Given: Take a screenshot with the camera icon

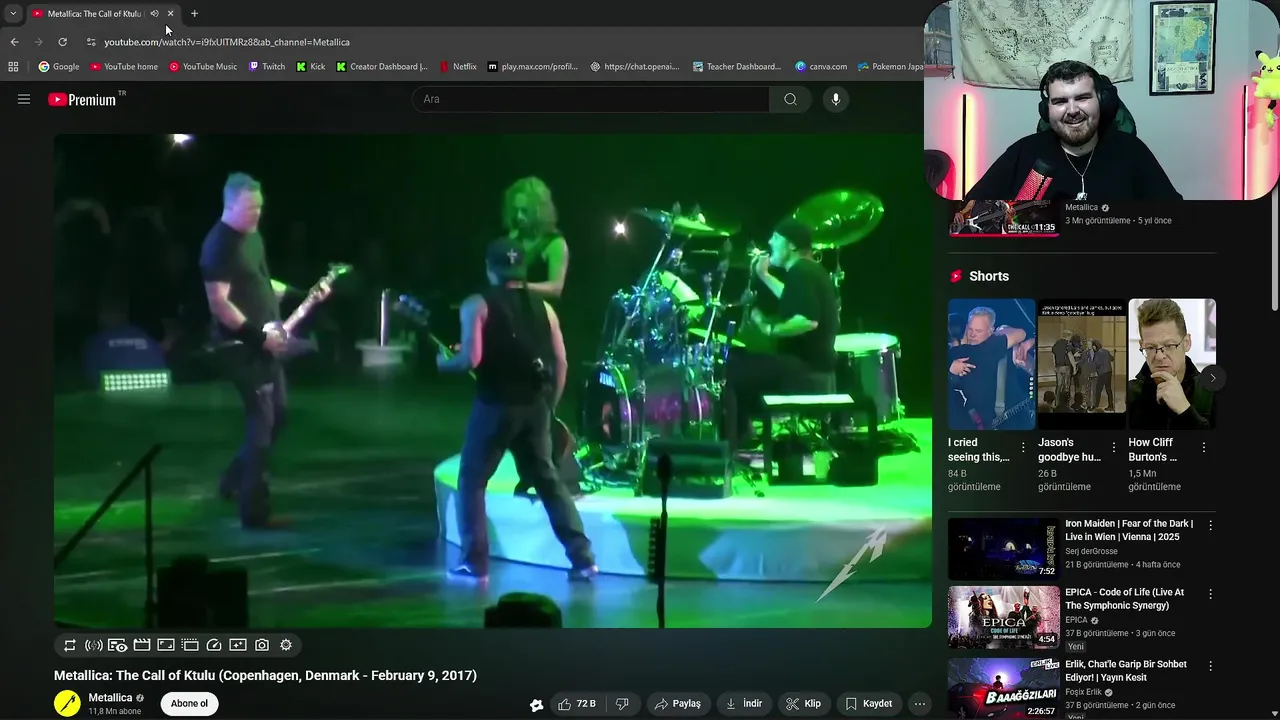Looking at the screenshot, I should pyautogui.click(x=262, y=645).
